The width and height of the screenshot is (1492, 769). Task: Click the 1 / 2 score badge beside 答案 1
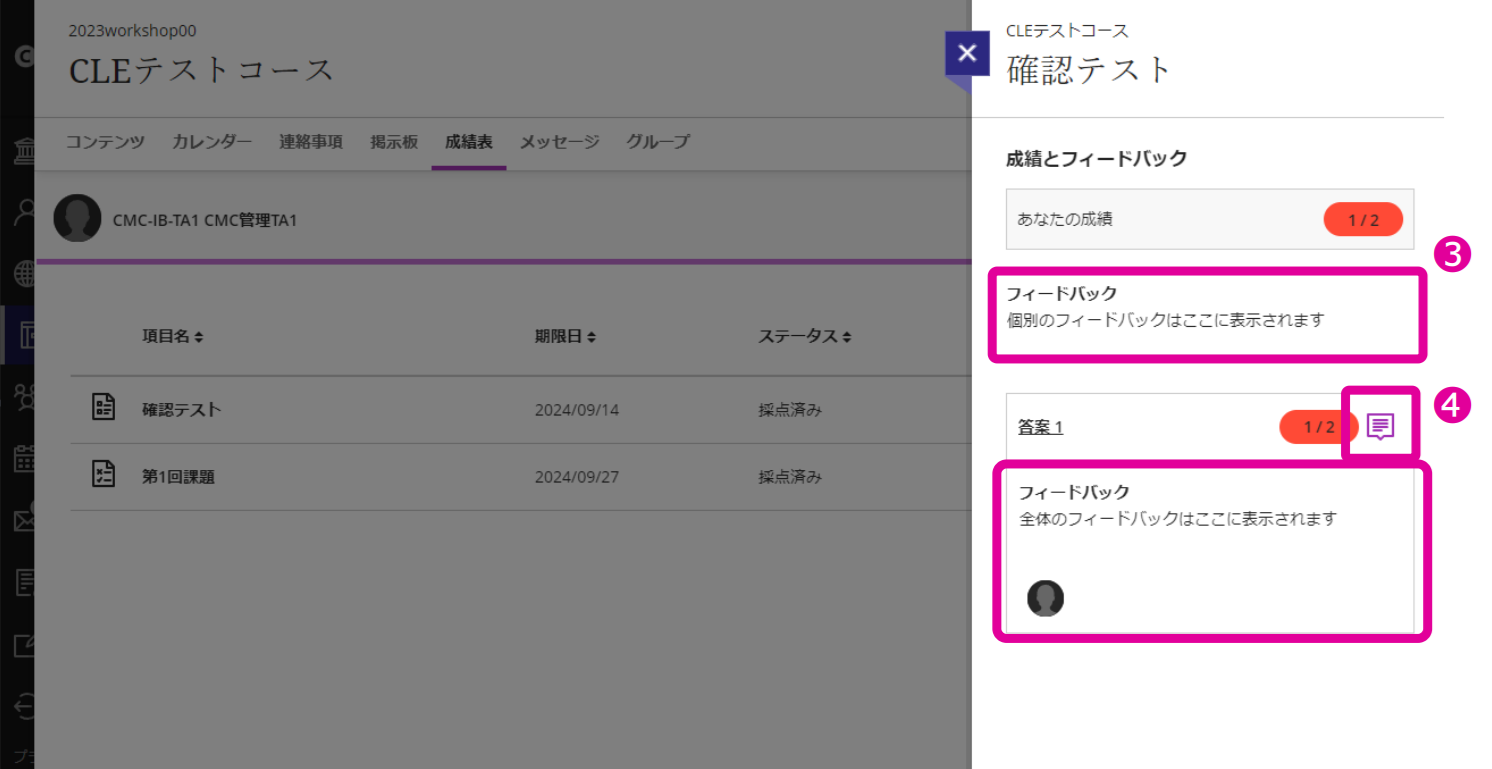click(x=1318, y=427)
